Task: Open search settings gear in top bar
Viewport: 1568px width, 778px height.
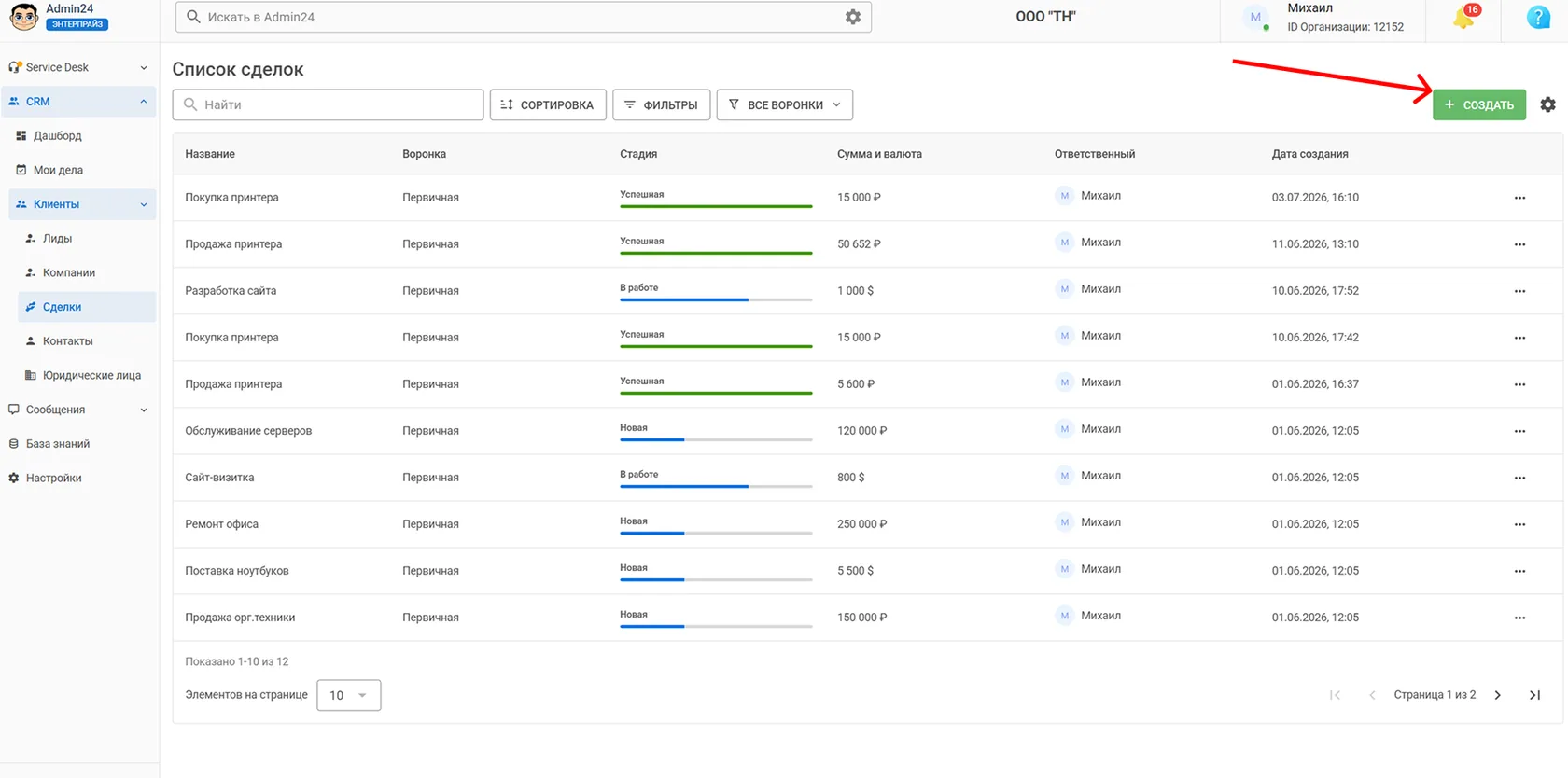Action: (x=852, y=17)
